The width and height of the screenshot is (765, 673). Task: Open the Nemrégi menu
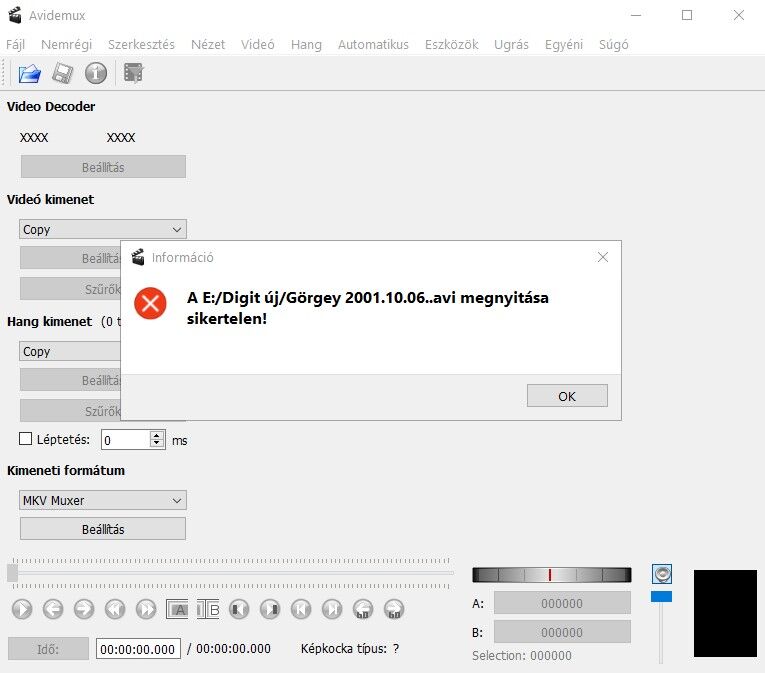(x=66, y=44)
